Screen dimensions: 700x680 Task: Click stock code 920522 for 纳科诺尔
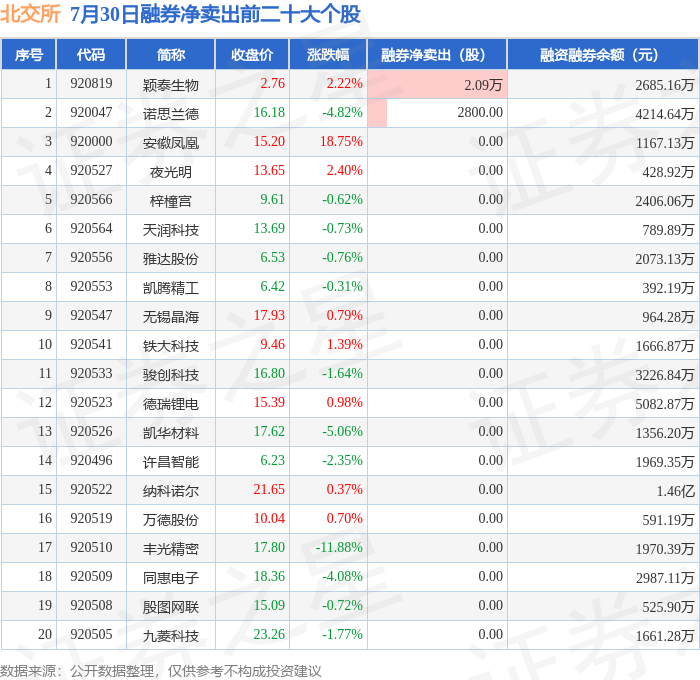pyautogui.click(x=91, y=489)
